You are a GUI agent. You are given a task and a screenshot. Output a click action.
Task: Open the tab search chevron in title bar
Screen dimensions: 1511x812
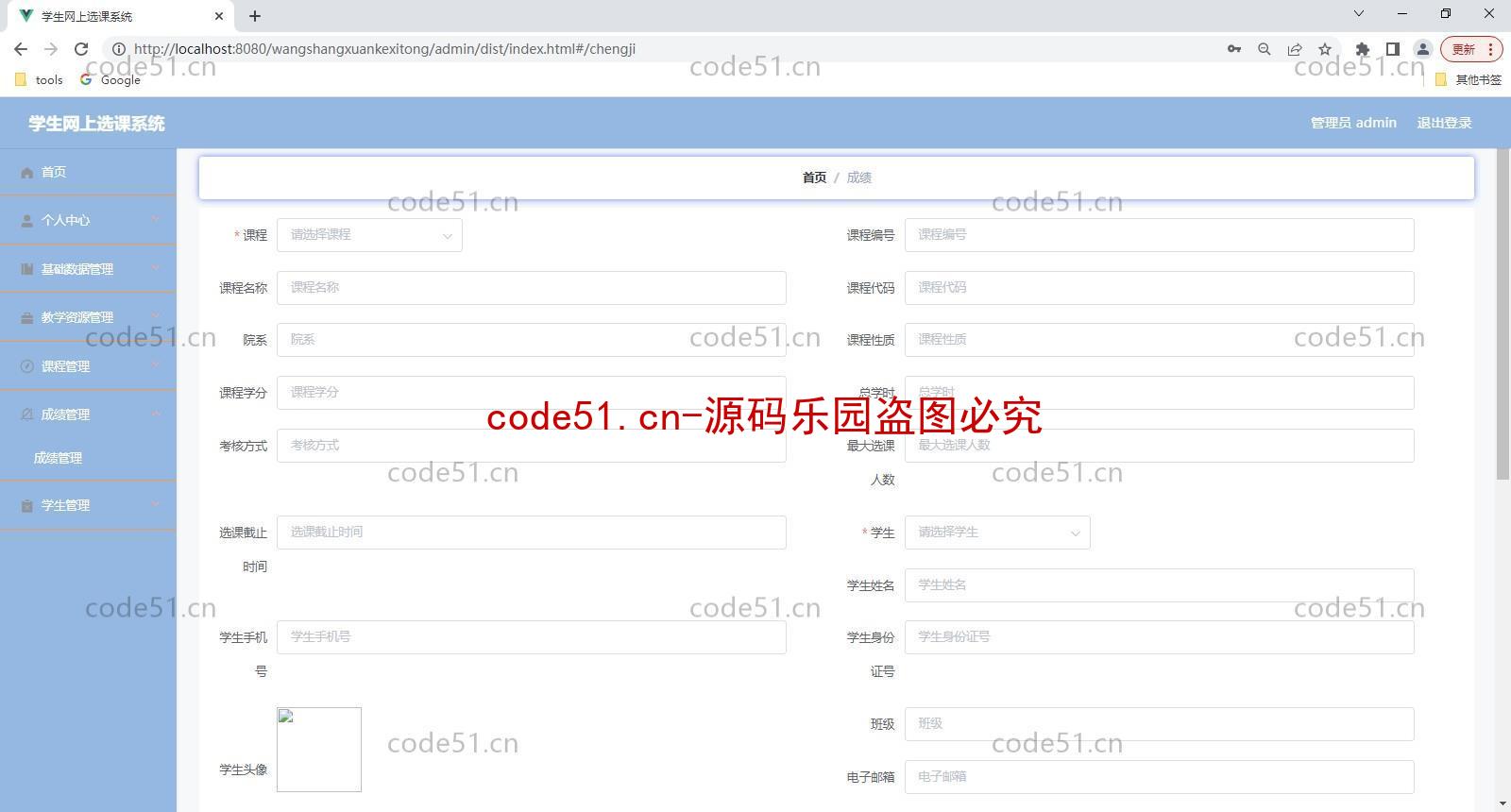[1359, 14]
